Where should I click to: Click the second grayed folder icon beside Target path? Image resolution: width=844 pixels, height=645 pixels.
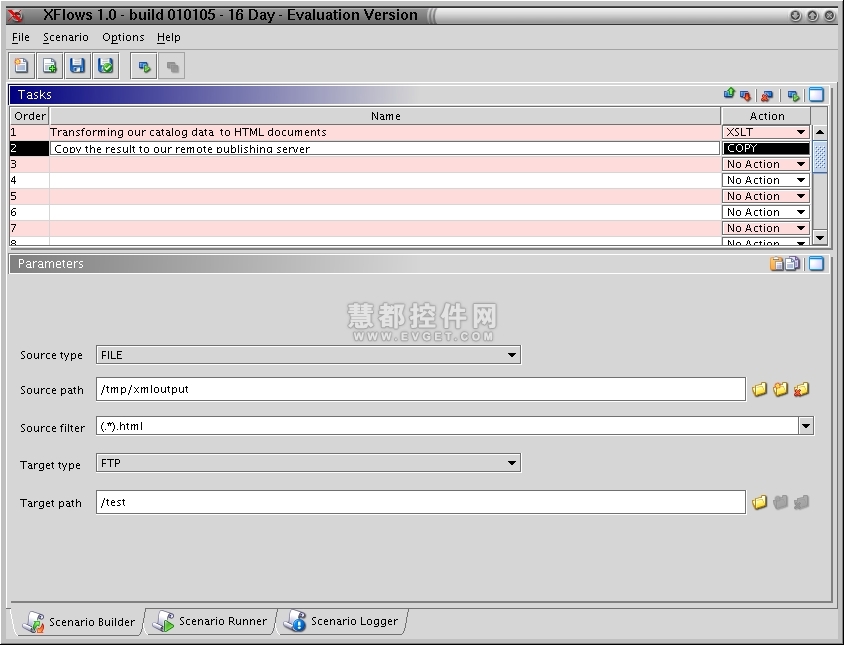[x=780, y=502]
